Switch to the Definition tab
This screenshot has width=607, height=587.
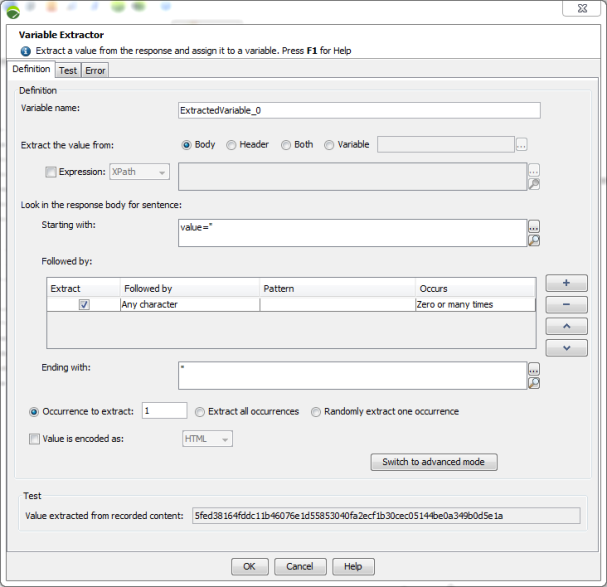[31, 69]
